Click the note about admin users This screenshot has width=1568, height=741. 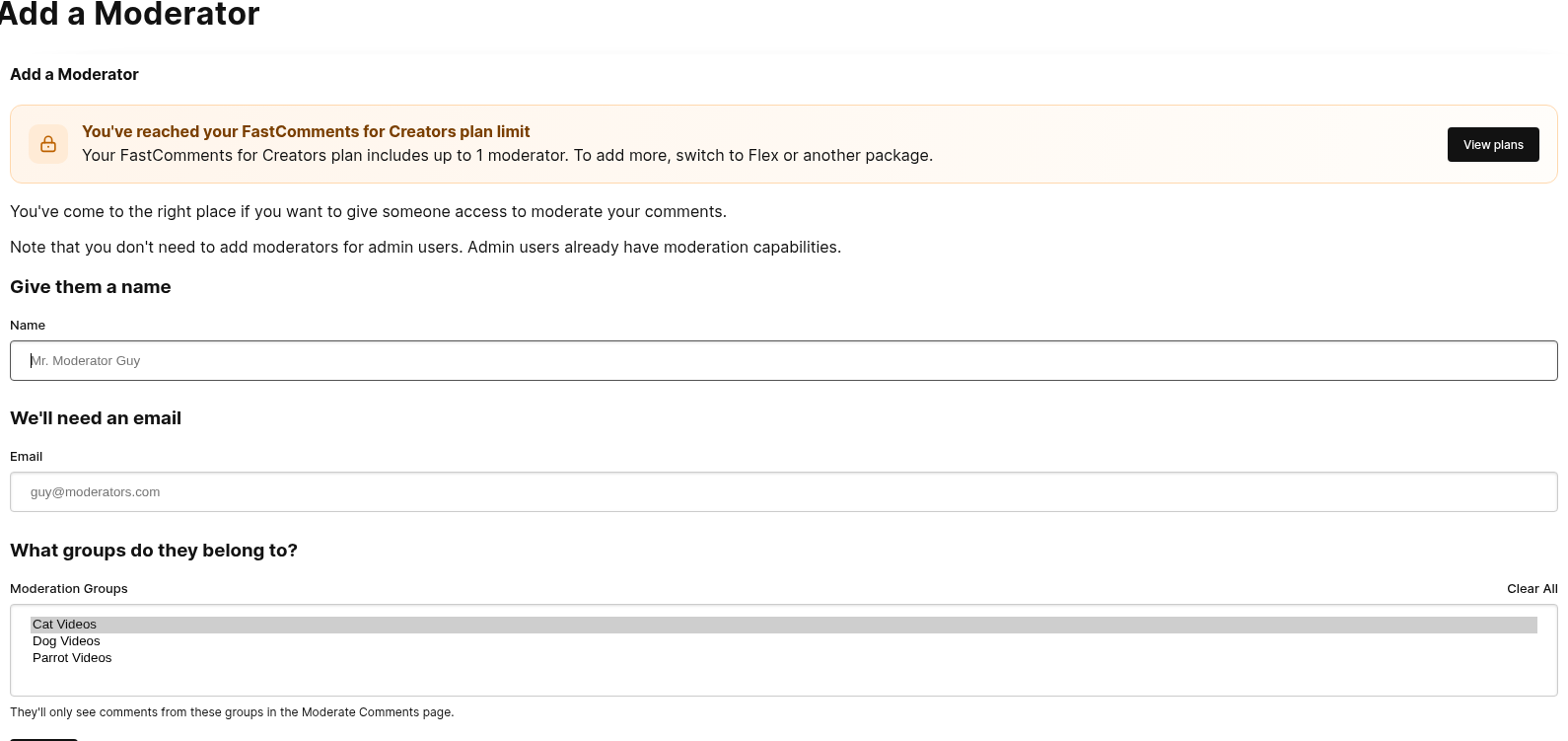pyautogui.click(x=426, y=248)
